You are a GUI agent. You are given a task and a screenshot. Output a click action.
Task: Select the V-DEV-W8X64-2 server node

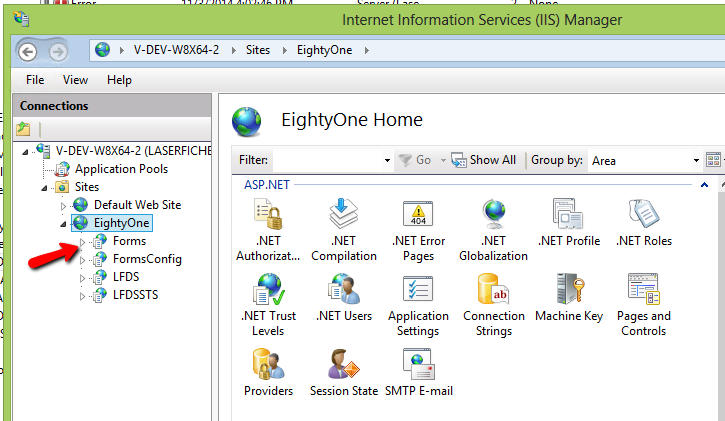(x=133, y=151)
